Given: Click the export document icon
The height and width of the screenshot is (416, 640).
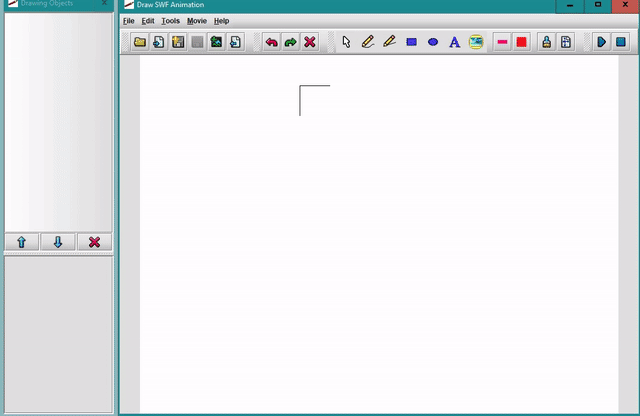Looking at the screenshot, I should click(236, 42).
